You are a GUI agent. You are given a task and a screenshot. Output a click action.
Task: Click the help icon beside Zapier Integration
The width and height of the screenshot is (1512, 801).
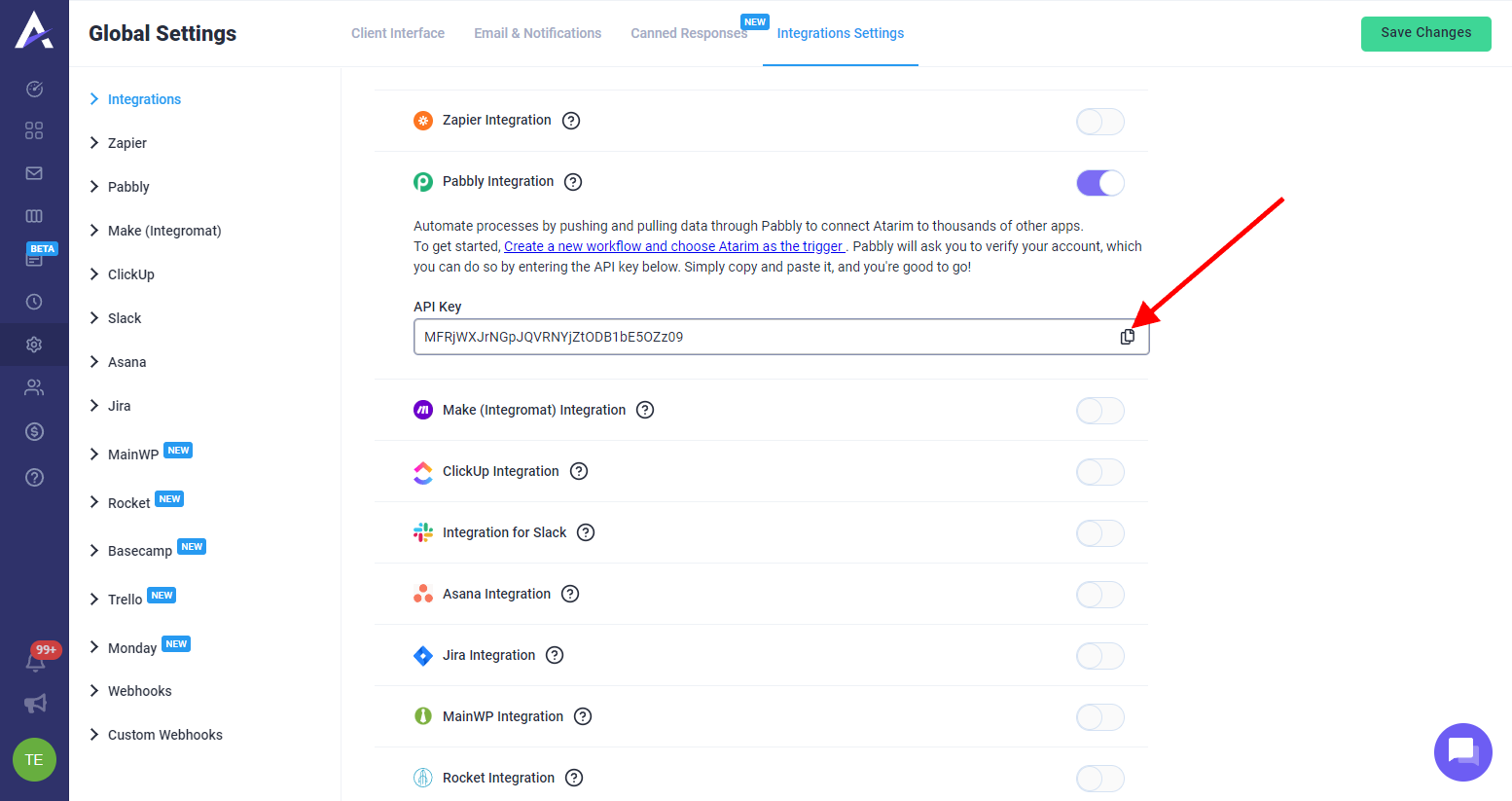coord(571,121)
